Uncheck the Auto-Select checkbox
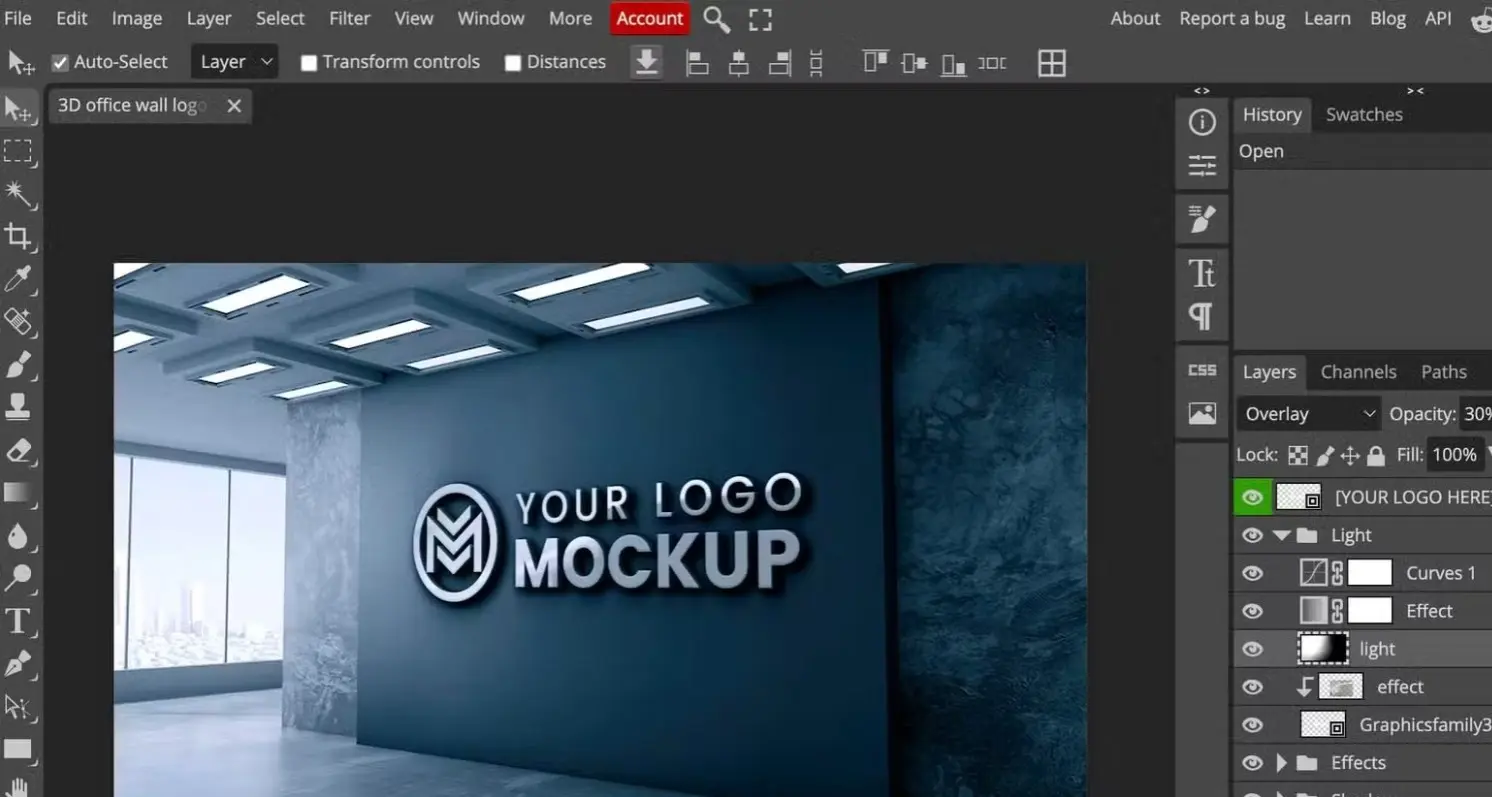 click(x=60, y=62)
